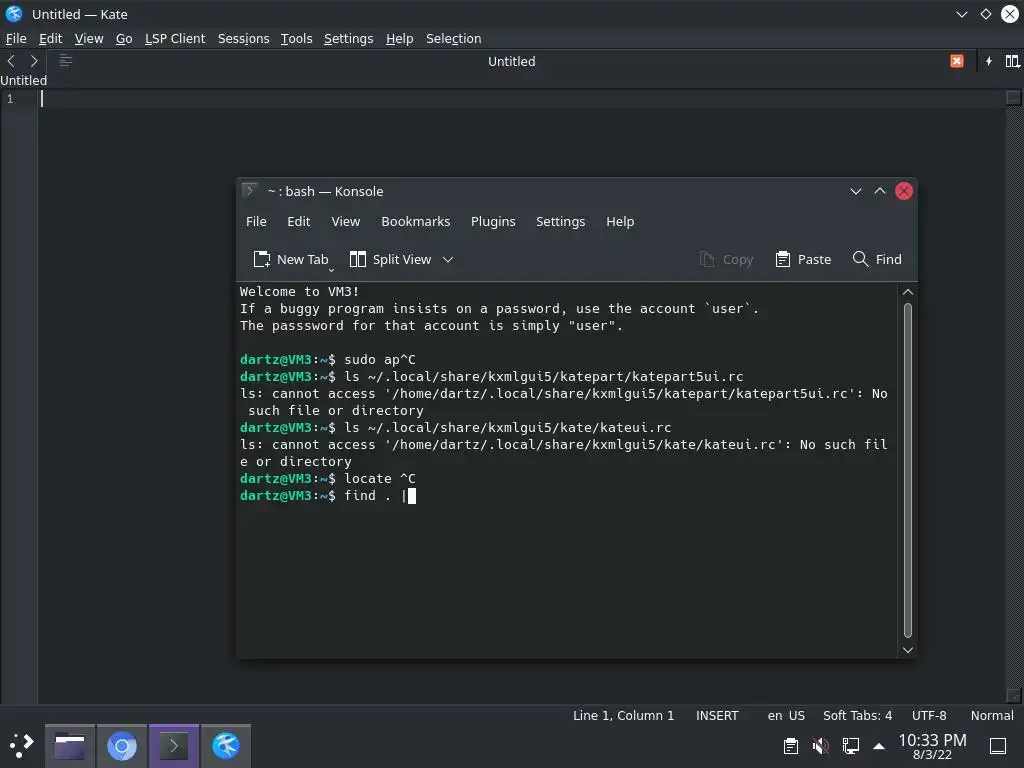Click Kate's split view icon at top right
Viewport: 1024px width, 768px height.
coord(1012,61)
